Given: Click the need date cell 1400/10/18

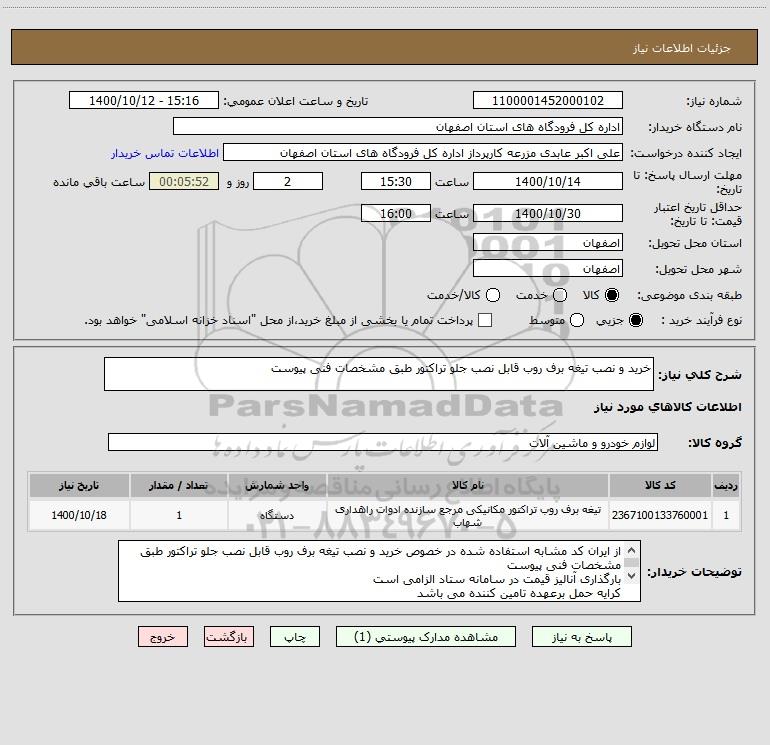Looking at the screenshot, I should point(79,515).
